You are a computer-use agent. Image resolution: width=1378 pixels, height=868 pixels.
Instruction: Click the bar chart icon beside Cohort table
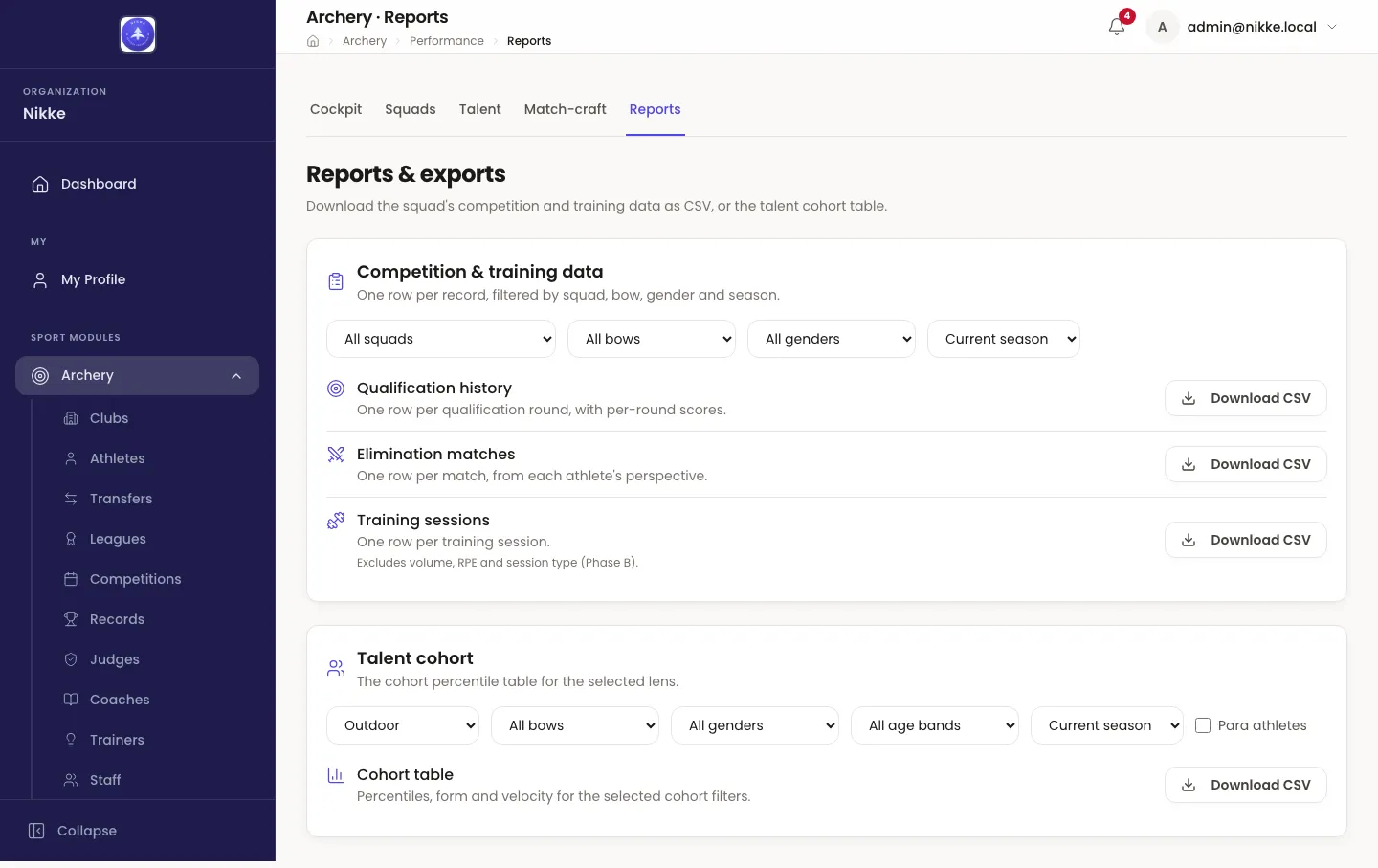tap(336, 775)
